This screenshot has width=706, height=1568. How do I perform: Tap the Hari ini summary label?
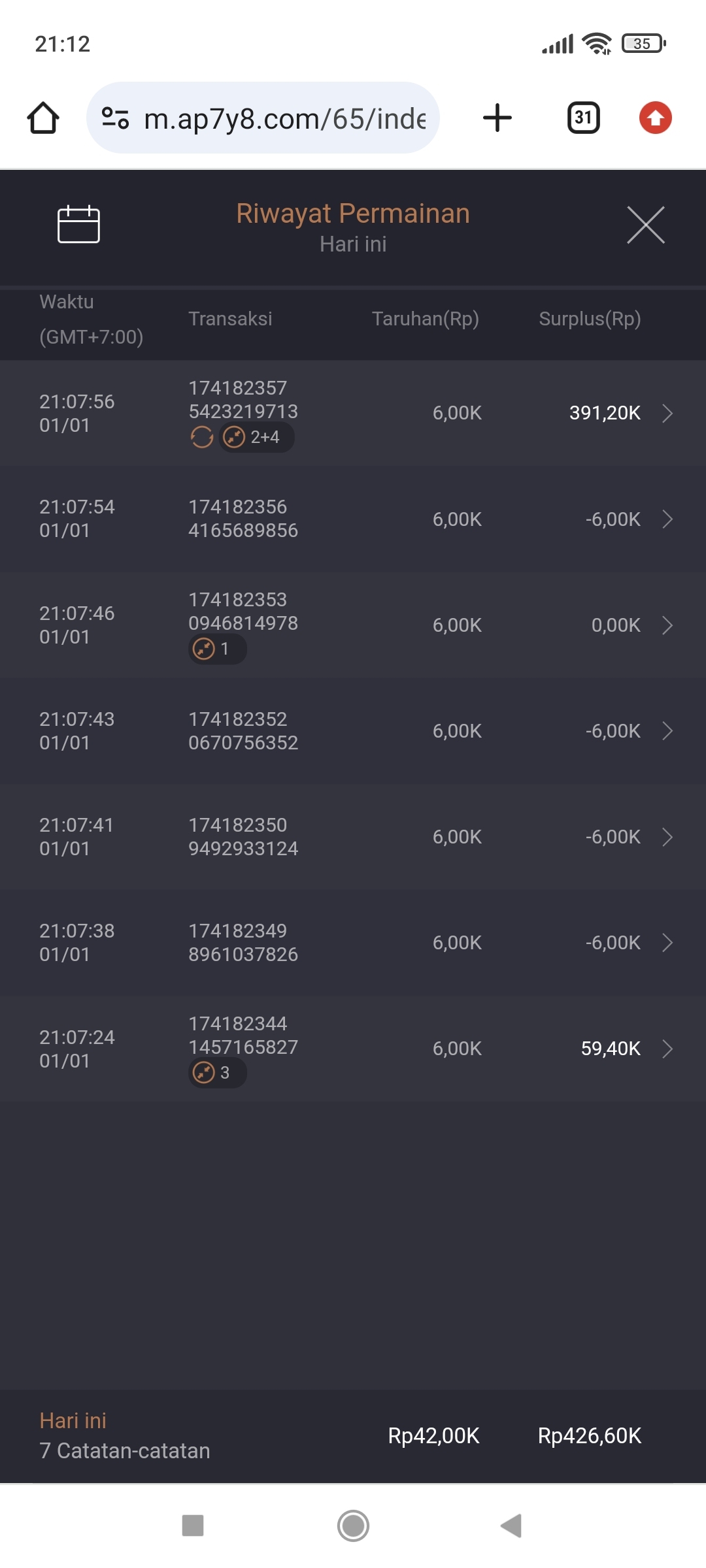73,1420
